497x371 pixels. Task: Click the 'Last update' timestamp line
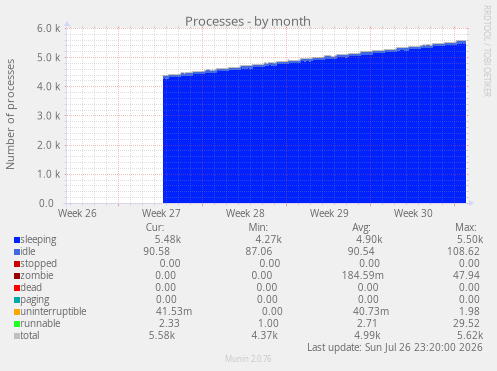coord(395,347)
